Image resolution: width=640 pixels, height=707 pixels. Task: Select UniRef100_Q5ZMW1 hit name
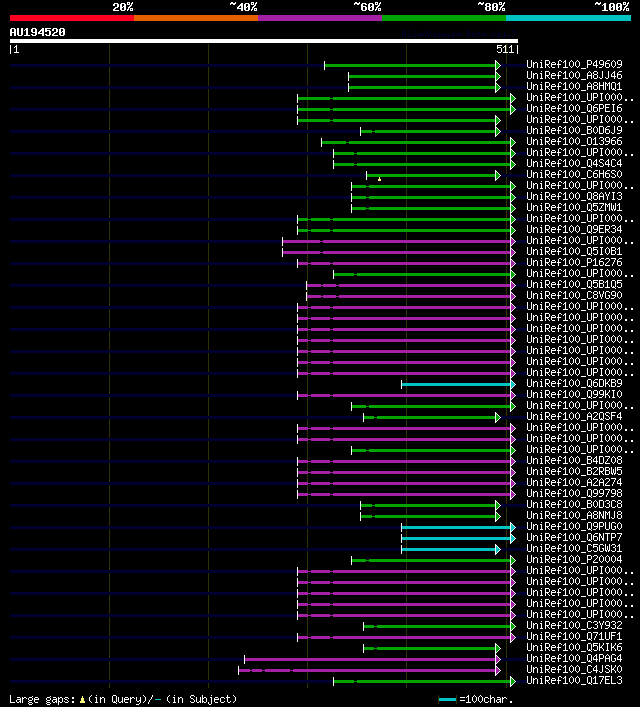574,207
